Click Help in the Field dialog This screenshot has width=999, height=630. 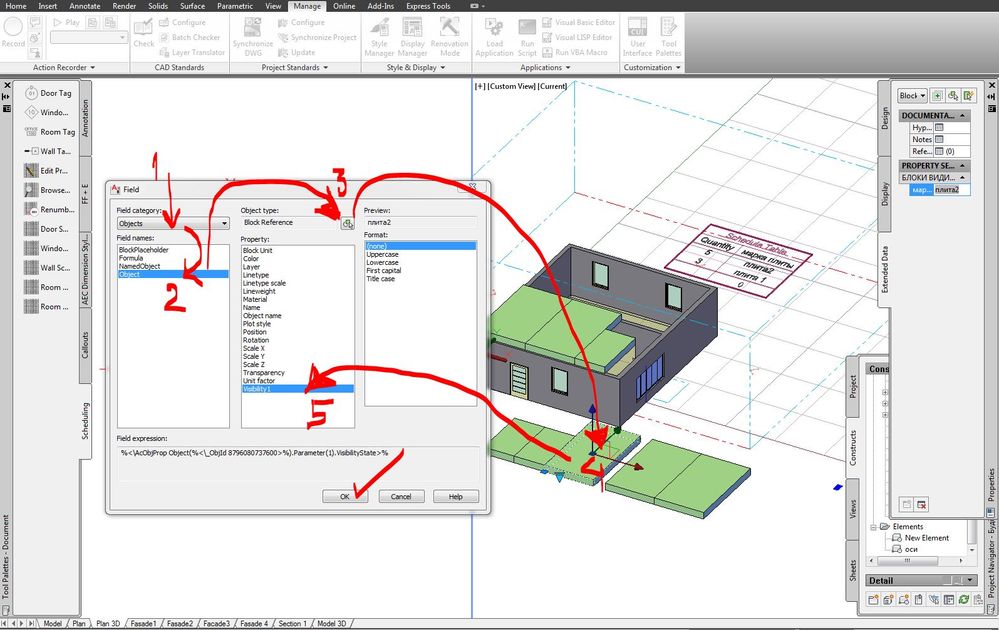coord(456,497)
